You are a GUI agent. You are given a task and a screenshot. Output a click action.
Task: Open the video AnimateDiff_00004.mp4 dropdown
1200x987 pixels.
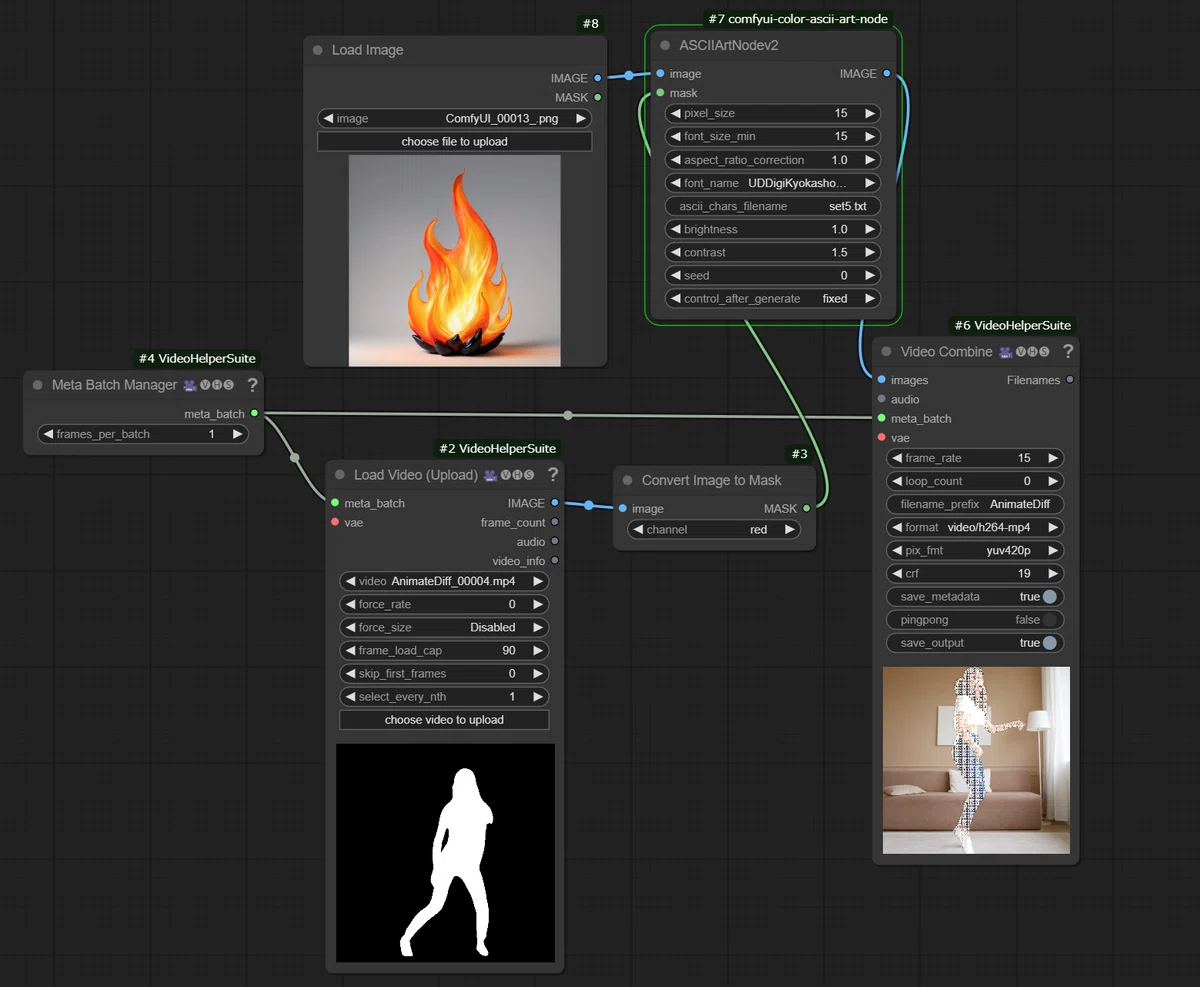[444, 581]
